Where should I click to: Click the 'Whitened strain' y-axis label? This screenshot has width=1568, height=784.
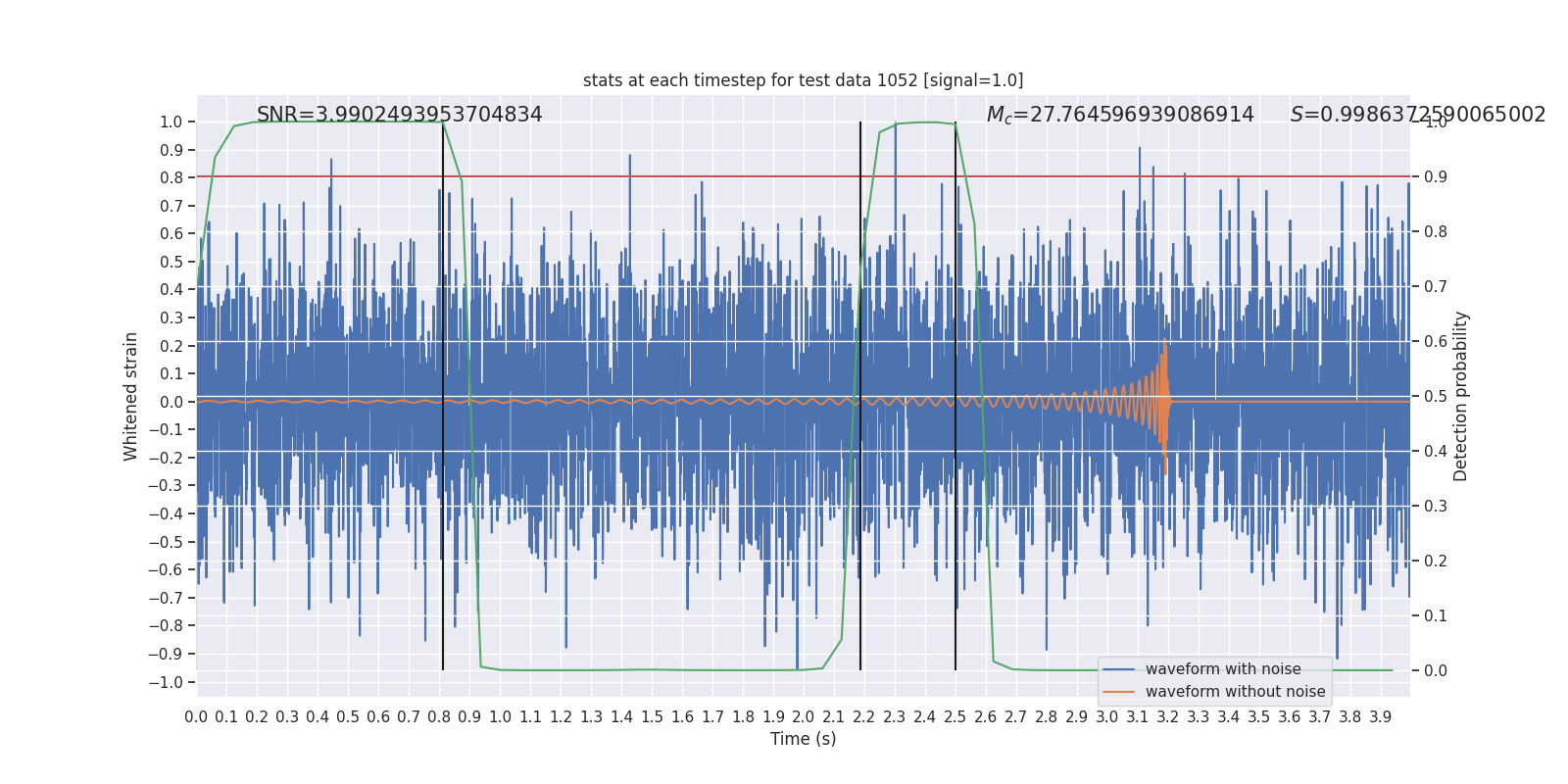pos(131,396)
